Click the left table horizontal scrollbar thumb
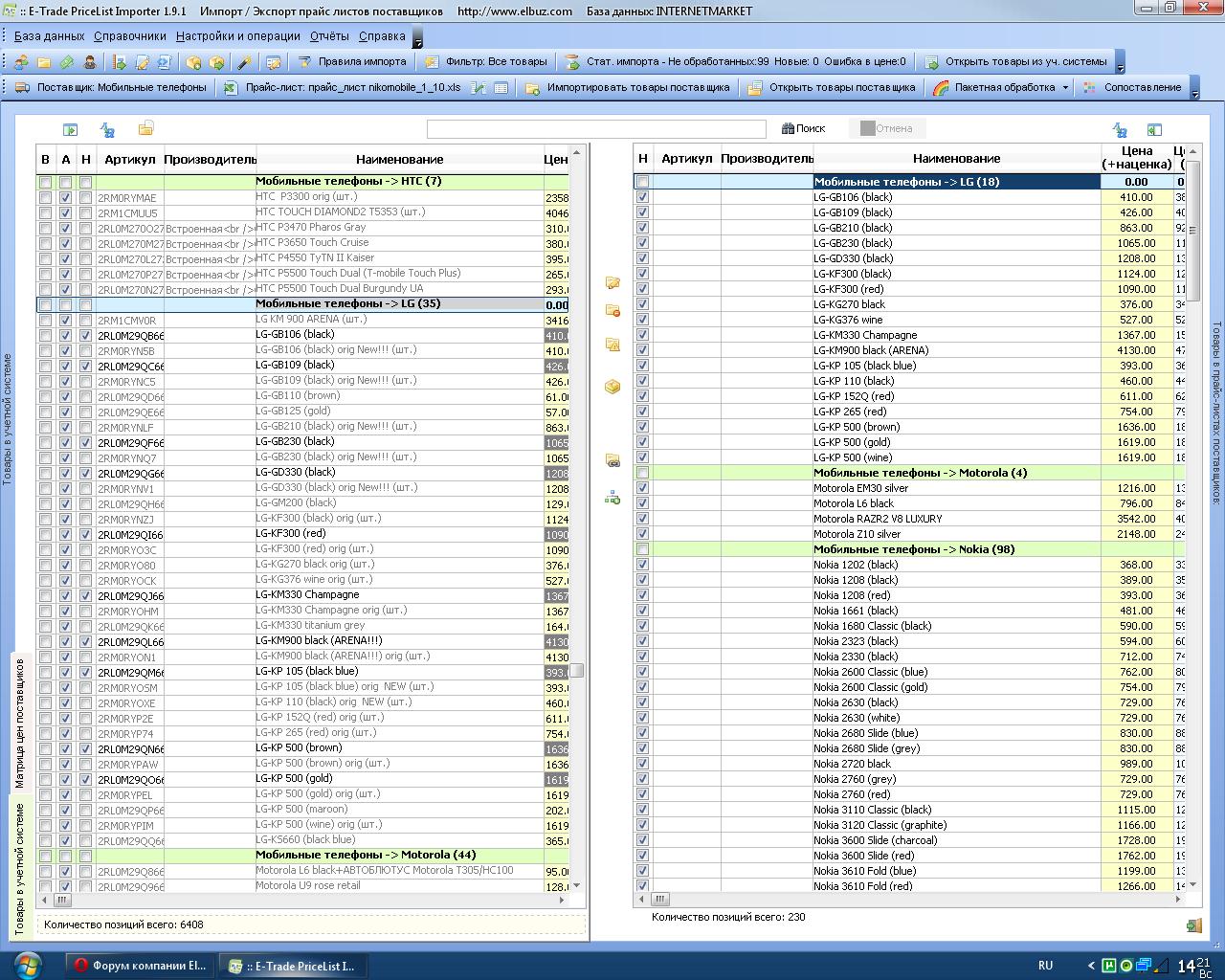Image resolution: width=1225 pixels, height=980 pixels. (x=62, y=900)
